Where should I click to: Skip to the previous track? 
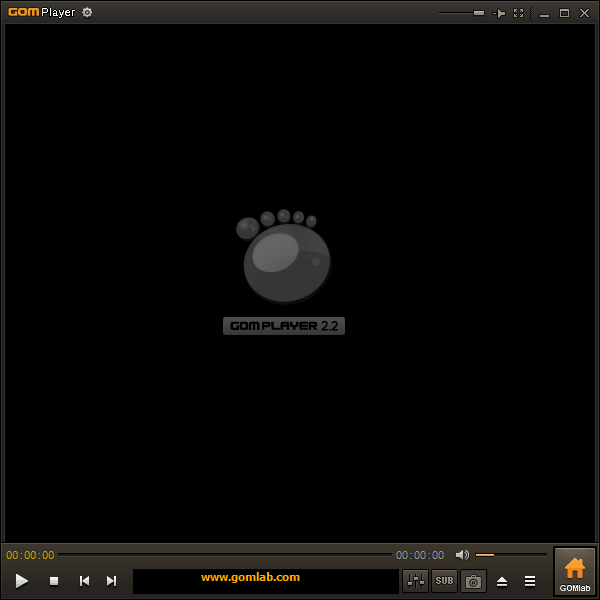[85, 581]
